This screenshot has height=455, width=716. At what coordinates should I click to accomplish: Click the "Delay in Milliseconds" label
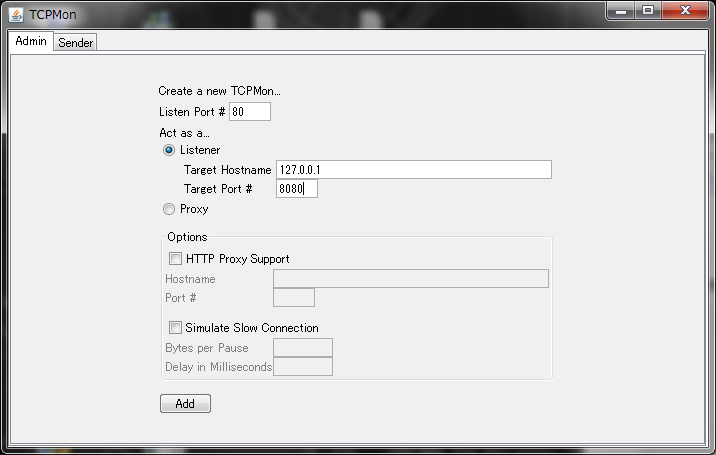click(219, 367)
